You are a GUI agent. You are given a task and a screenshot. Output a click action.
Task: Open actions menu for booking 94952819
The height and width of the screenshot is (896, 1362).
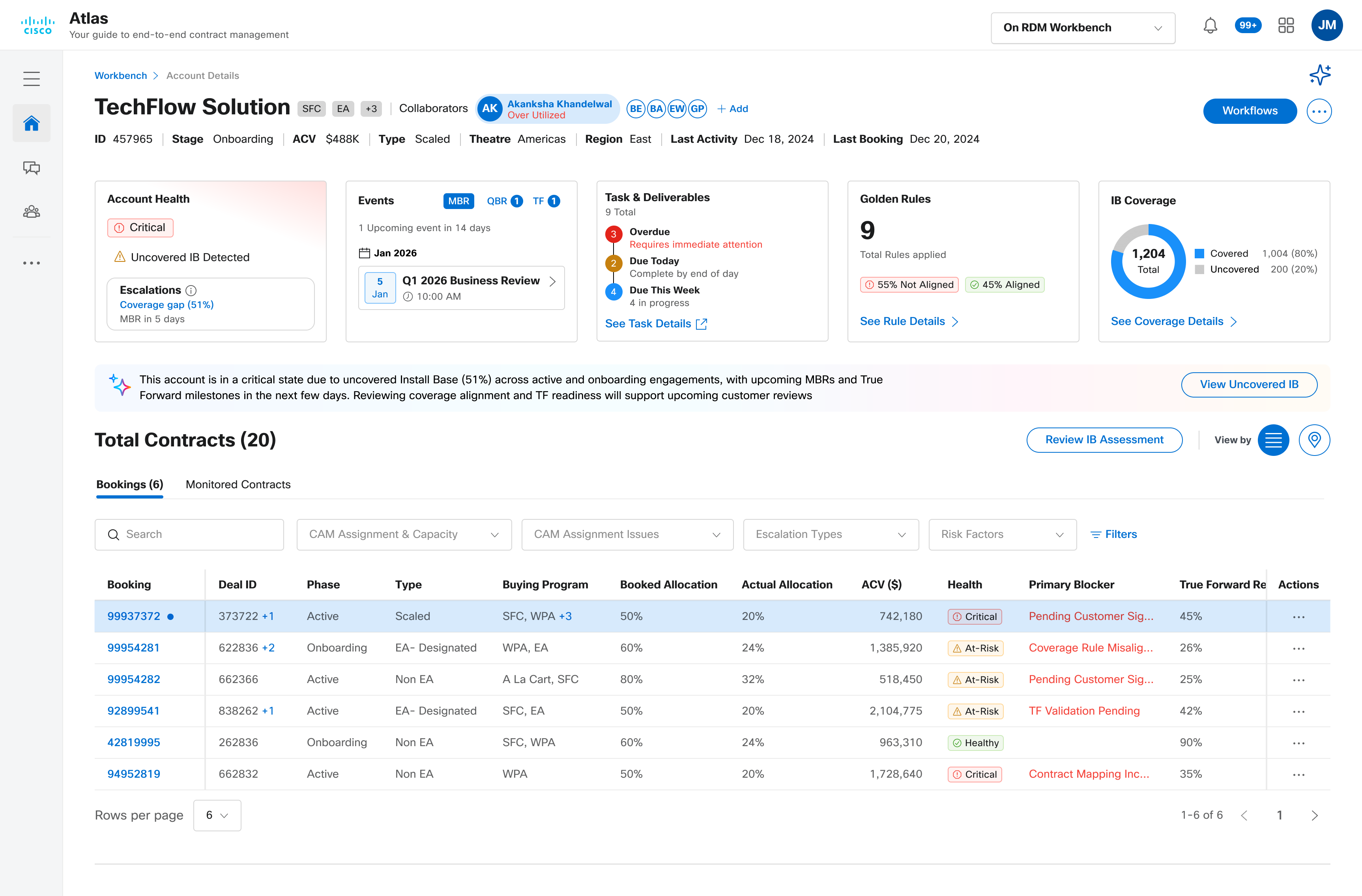[1298, 774]
